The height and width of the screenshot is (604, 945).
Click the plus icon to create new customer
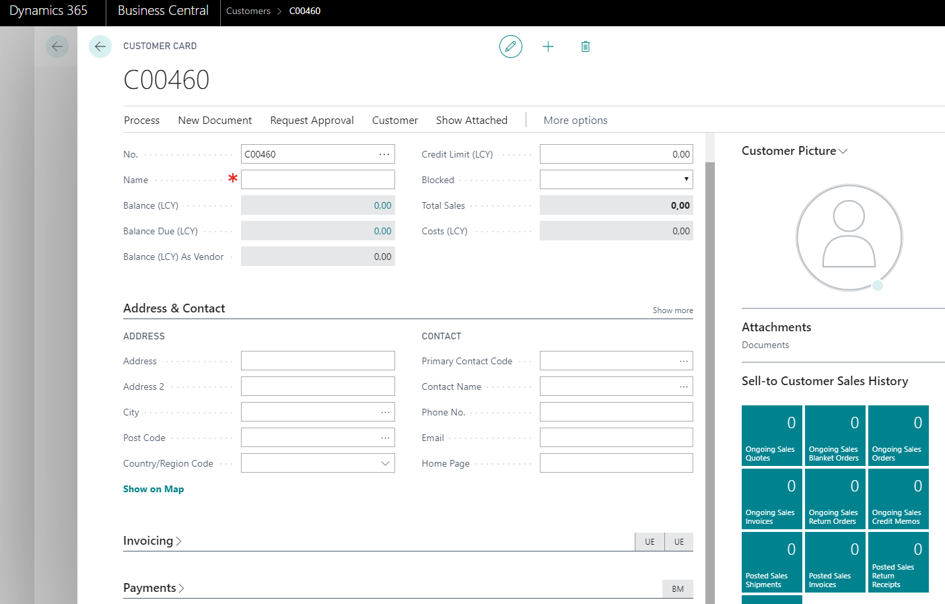[x=548, y=46]
